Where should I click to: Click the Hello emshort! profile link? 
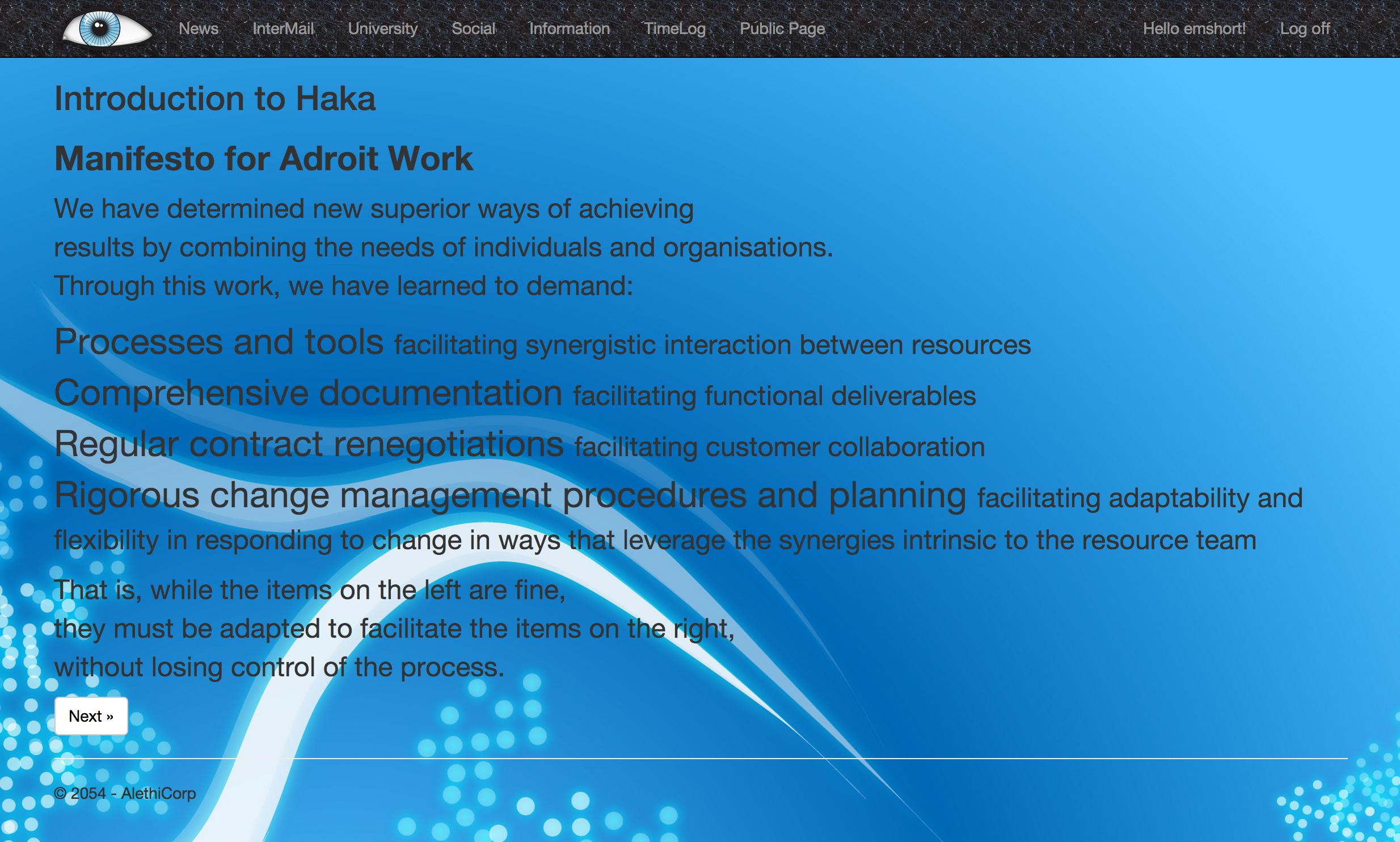1194,28
